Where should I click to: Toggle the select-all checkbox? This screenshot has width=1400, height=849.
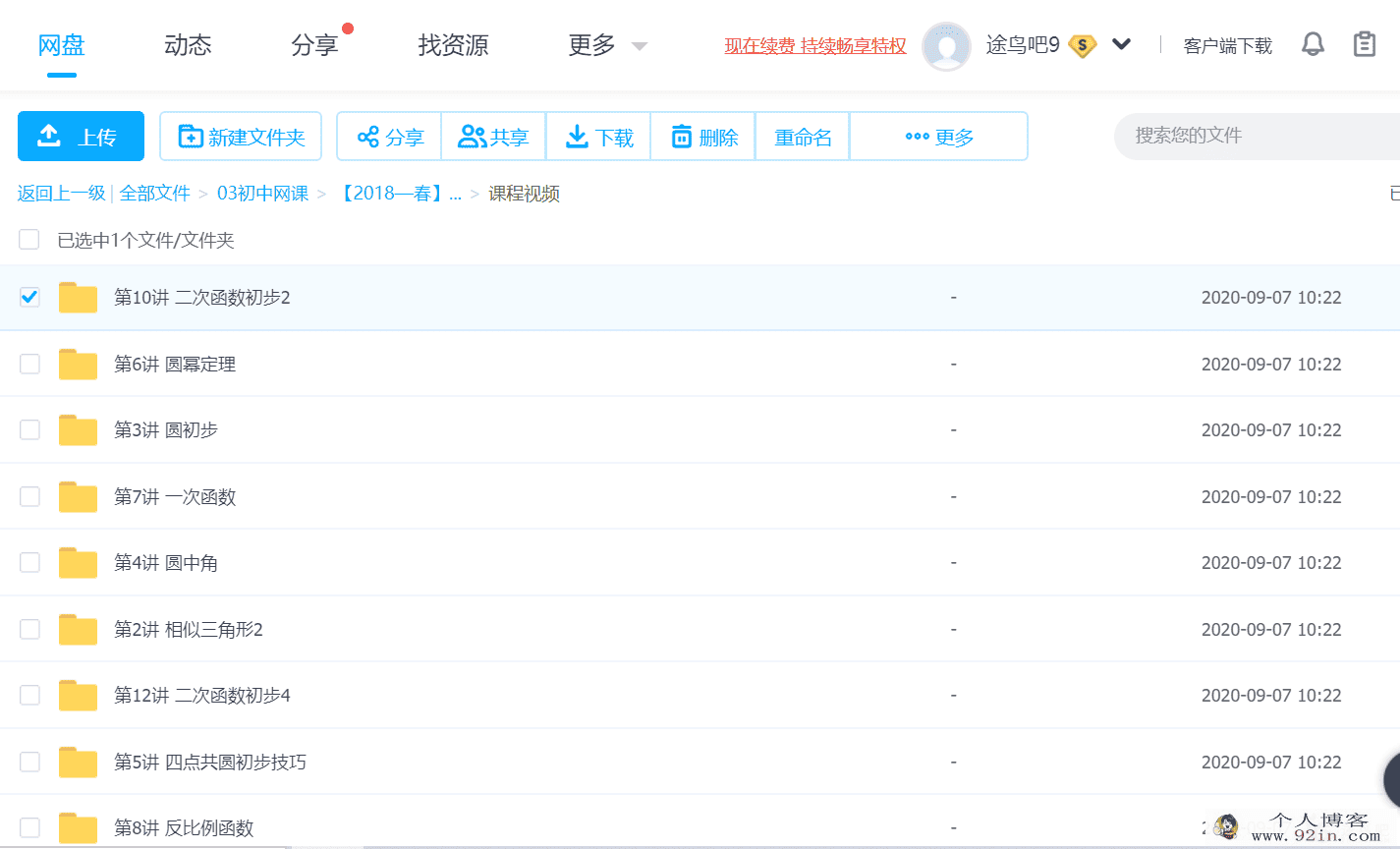point(29,240)
